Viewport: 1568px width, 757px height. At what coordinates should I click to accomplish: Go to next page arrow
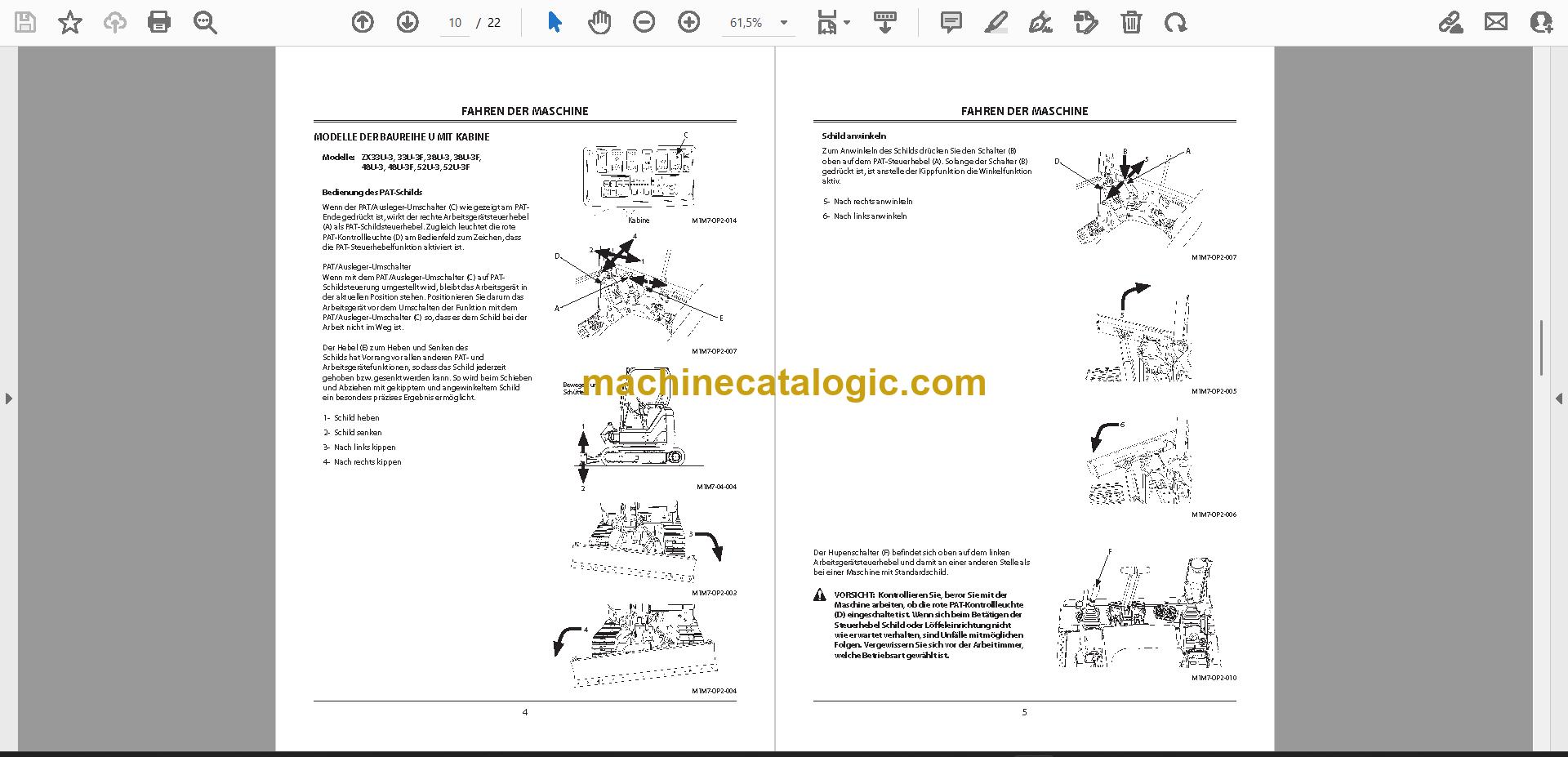tap(408, 22)
